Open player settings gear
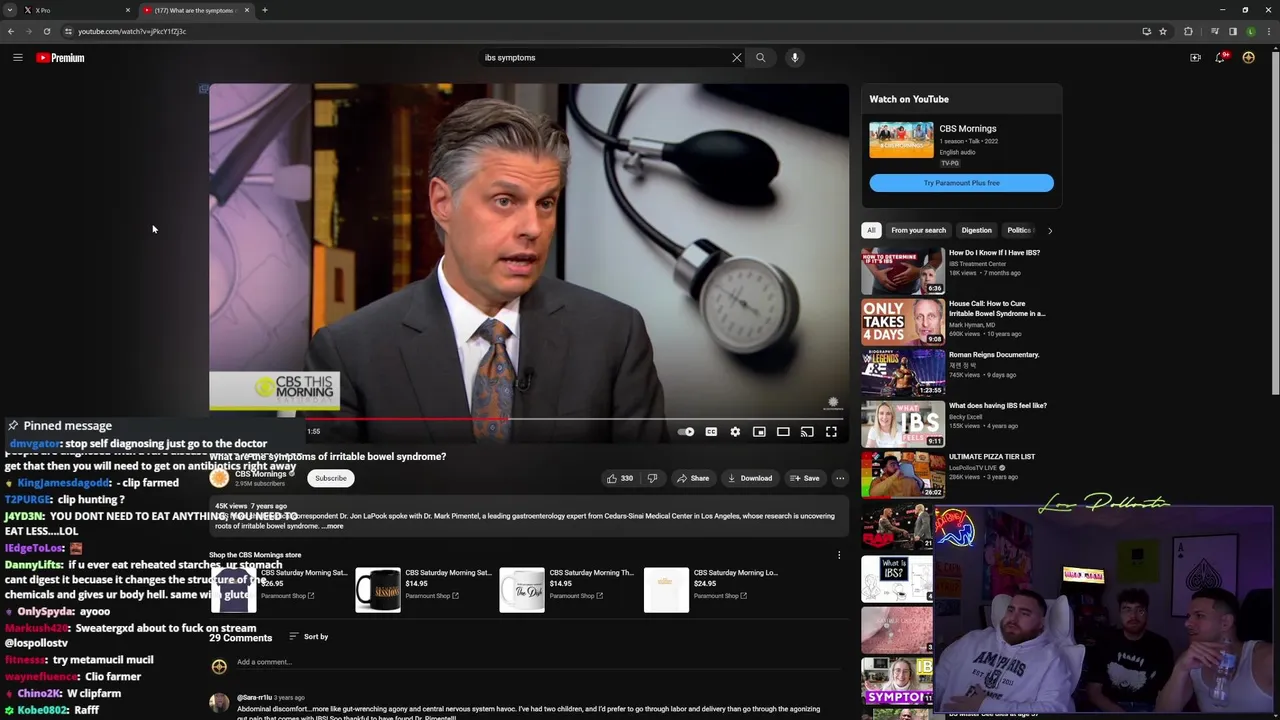The height and width of the screenshot is (720, 1280). click(735, 432)
